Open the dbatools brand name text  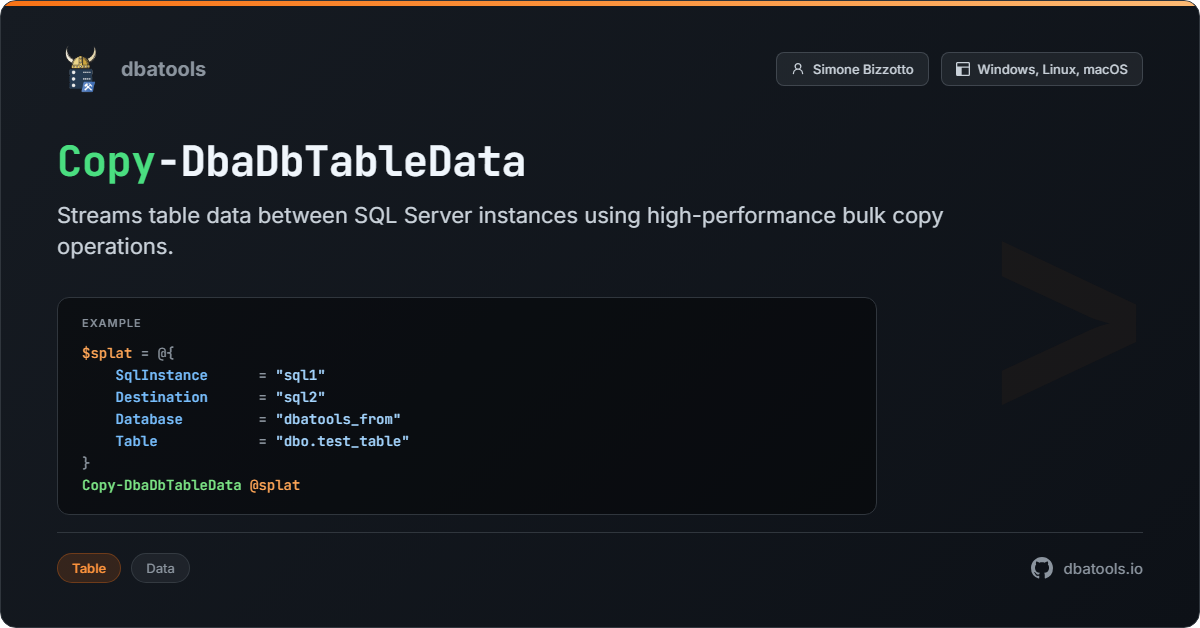[x=163, y=69]
